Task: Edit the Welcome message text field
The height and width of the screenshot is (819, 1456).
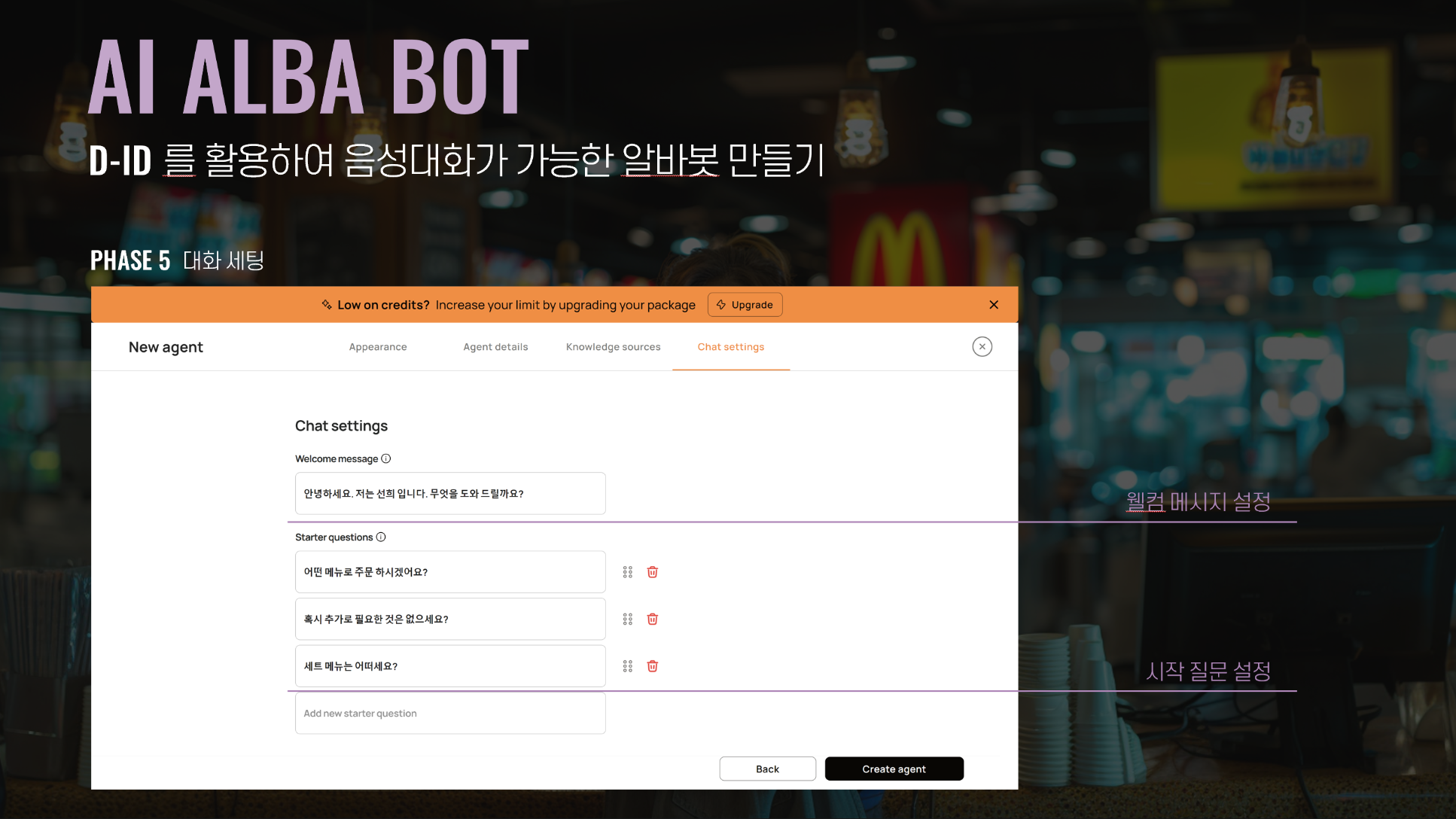Action: 450,493
